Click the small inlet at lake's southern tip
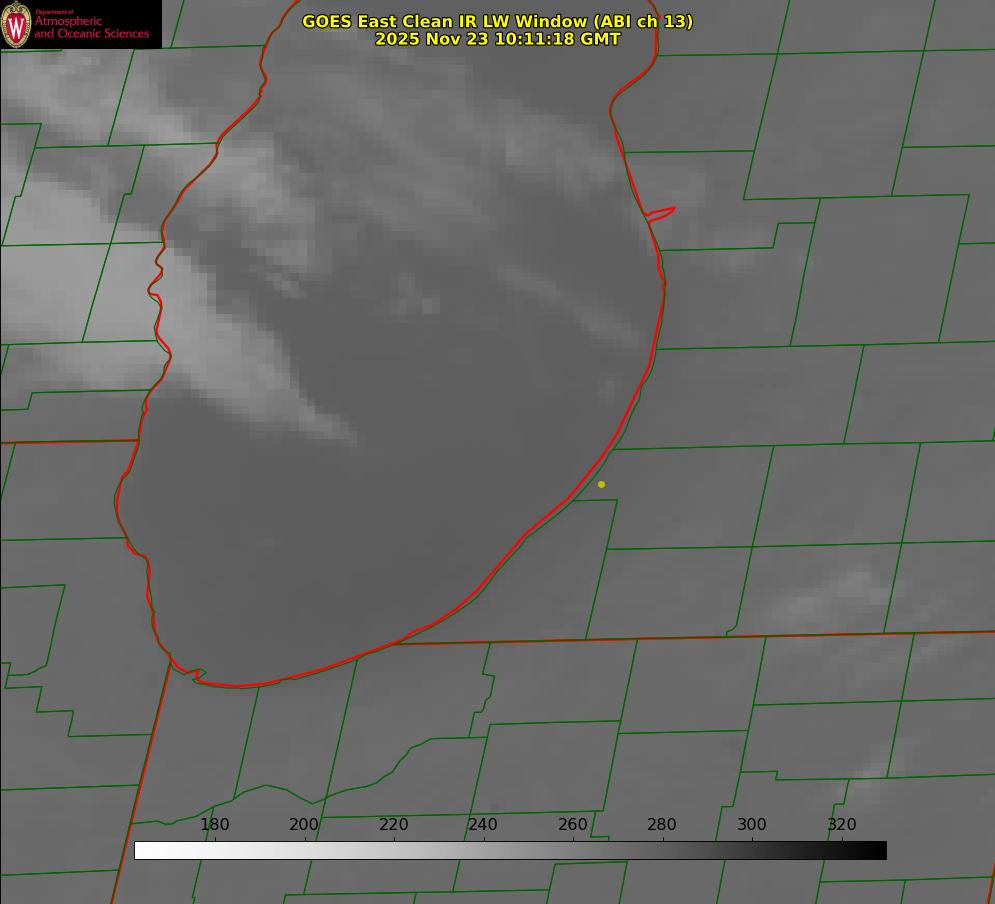 (x=197, y=676)
